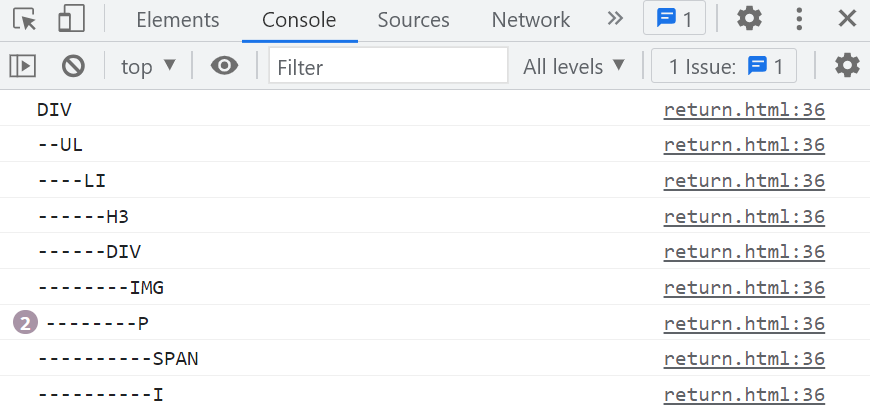
Task: Toggle the device toolbar icon
Action: click(x=72, y=19)
